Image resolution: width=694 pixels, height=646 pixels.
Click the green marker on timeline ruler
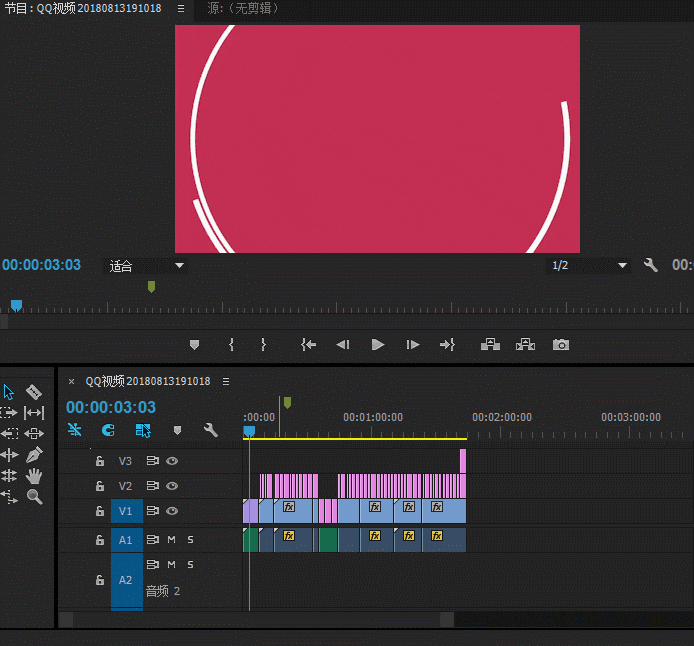coord(287,403)
